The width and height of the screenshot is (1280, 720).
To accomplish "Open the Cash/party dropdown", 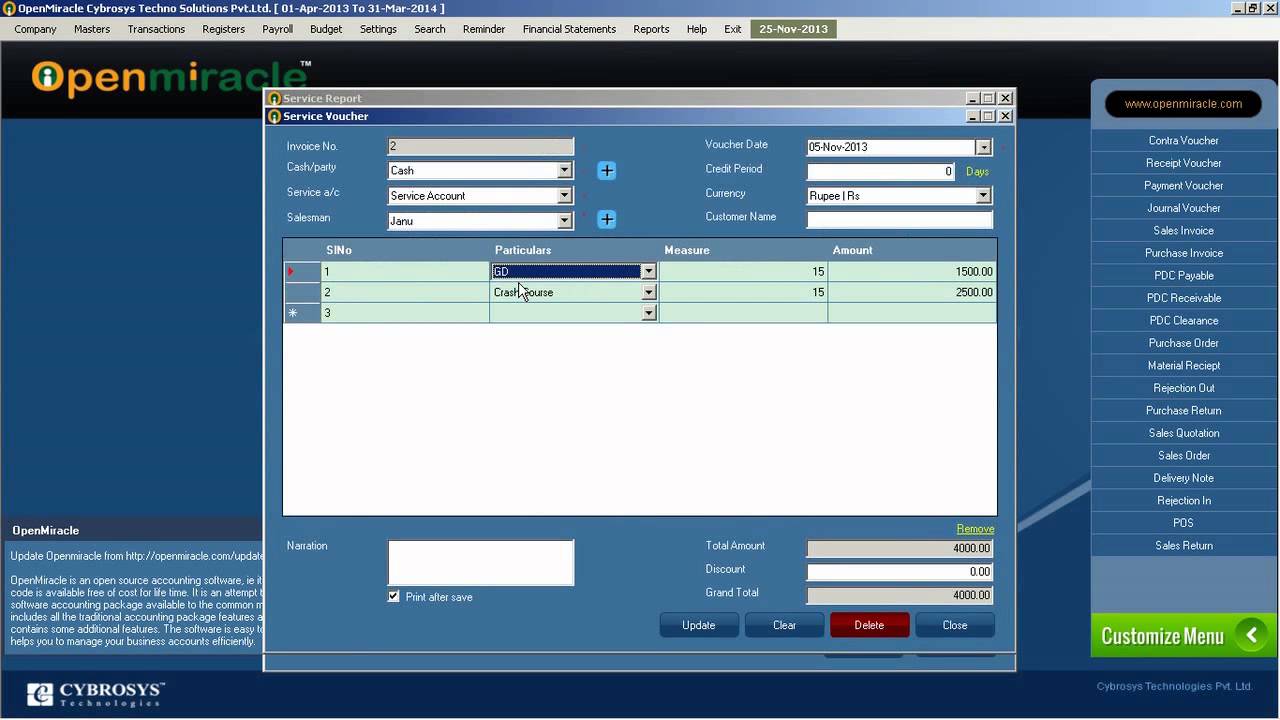I will pos(565,171).
